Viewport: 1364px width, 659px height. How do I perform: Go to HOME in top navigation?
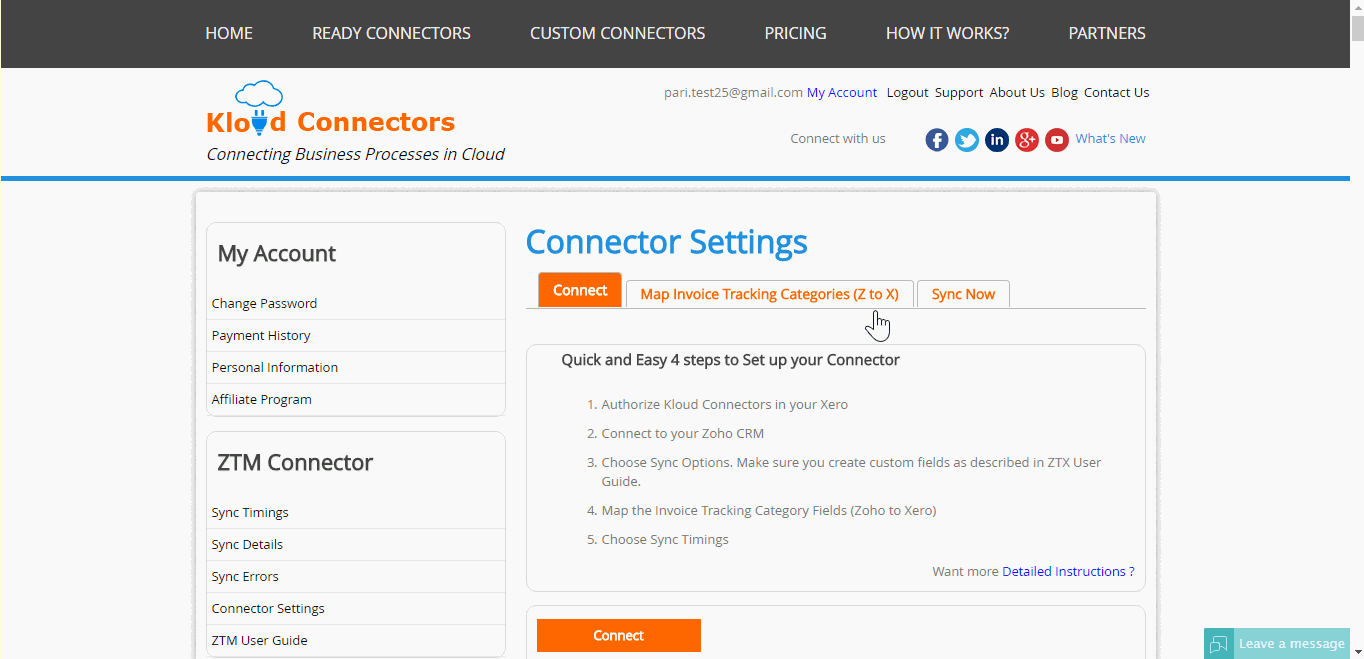click(229, 33)
